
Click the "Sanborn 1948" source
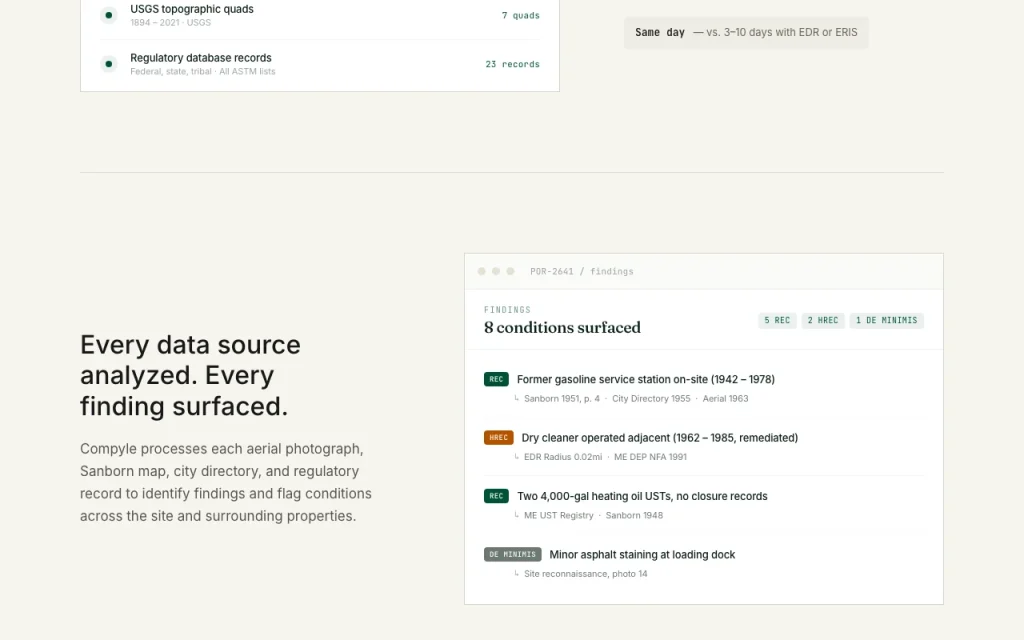click(x=634, y=516)
